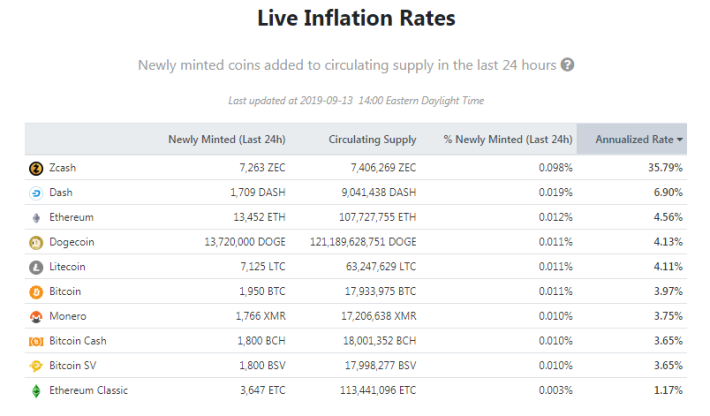Click the Ethereum diamond icon

click(36, 218)
